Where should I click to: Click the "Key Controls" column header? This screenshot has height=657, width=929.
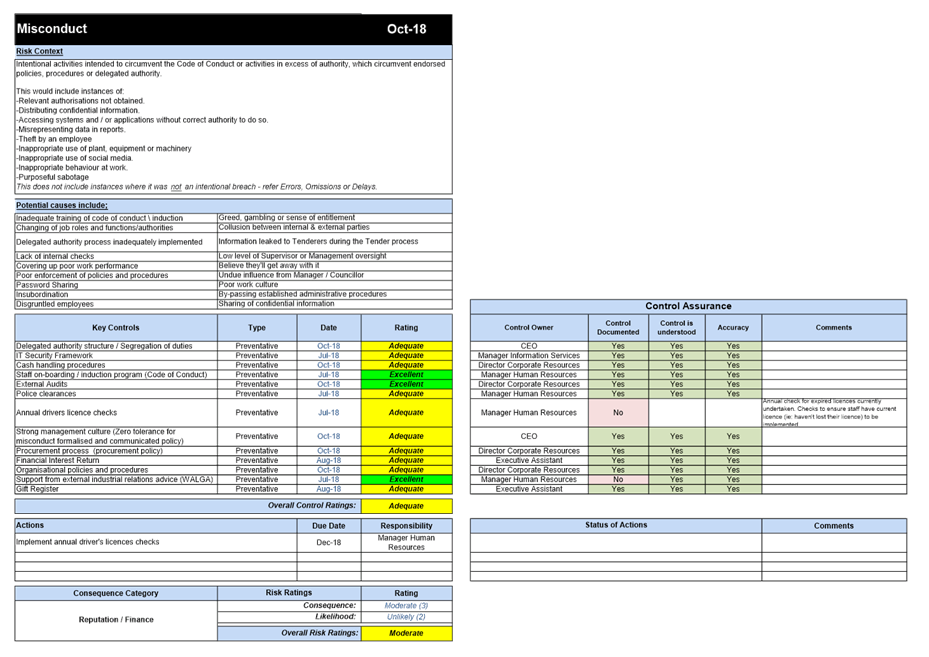[x=116, y=328]
